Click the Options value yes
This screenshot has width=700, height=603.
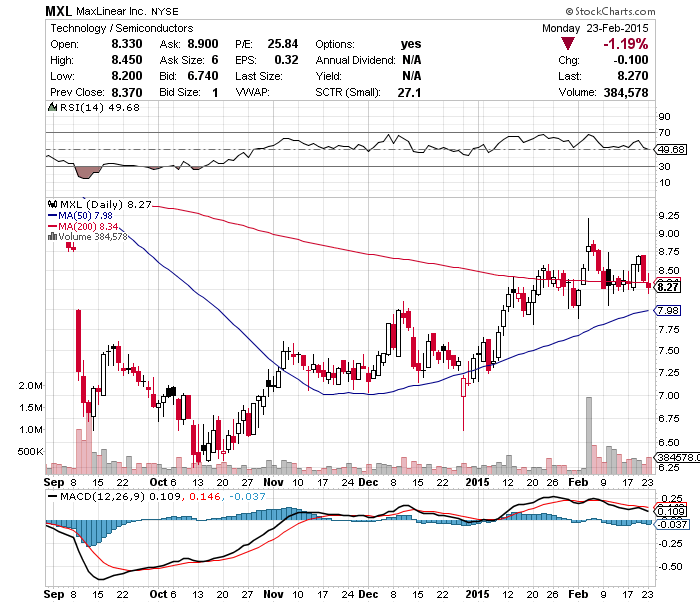[x=411, y=44]
